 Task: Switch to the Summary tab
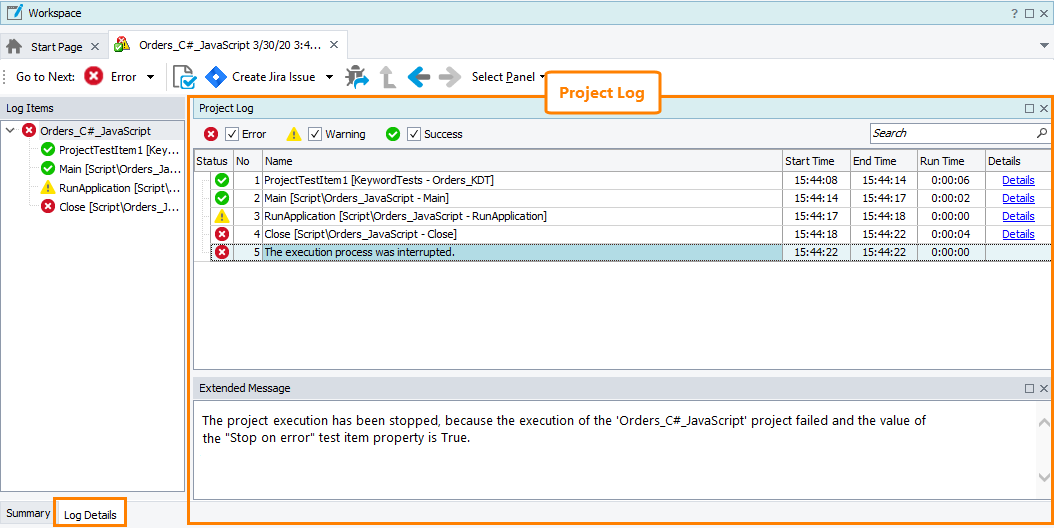(x=28, y=513)
